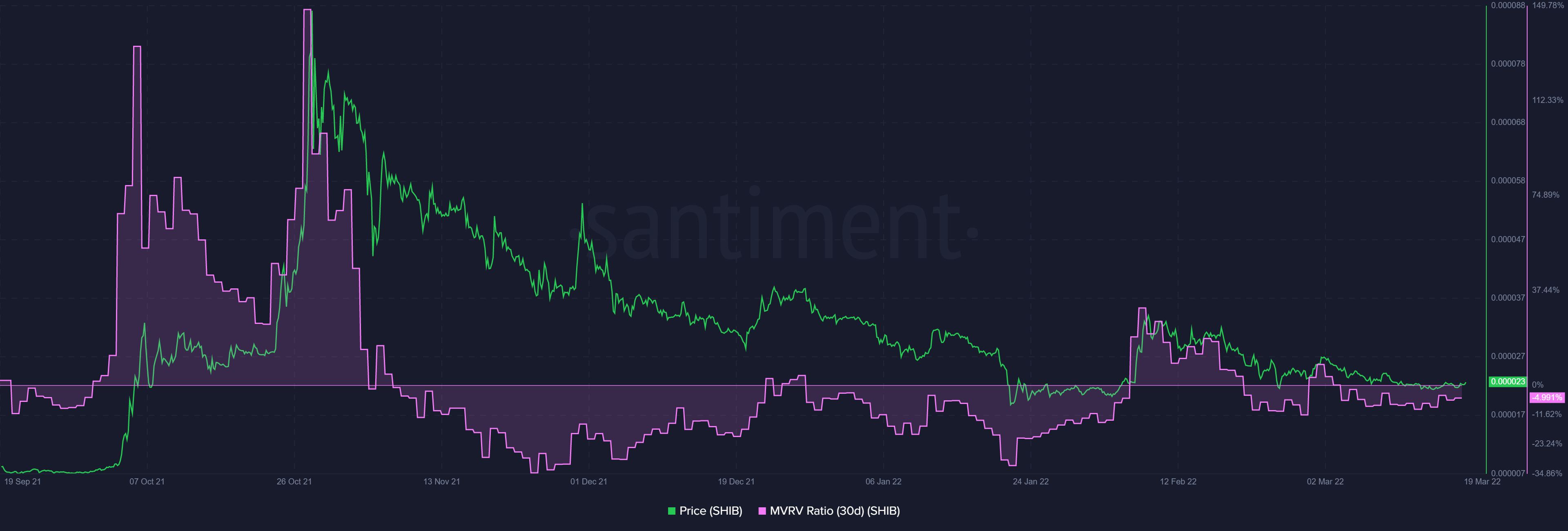This screenshot has width=1568, height=531.
Task: Toggle the Price (SHIB) legend label
Action: [x=710, y=511]
